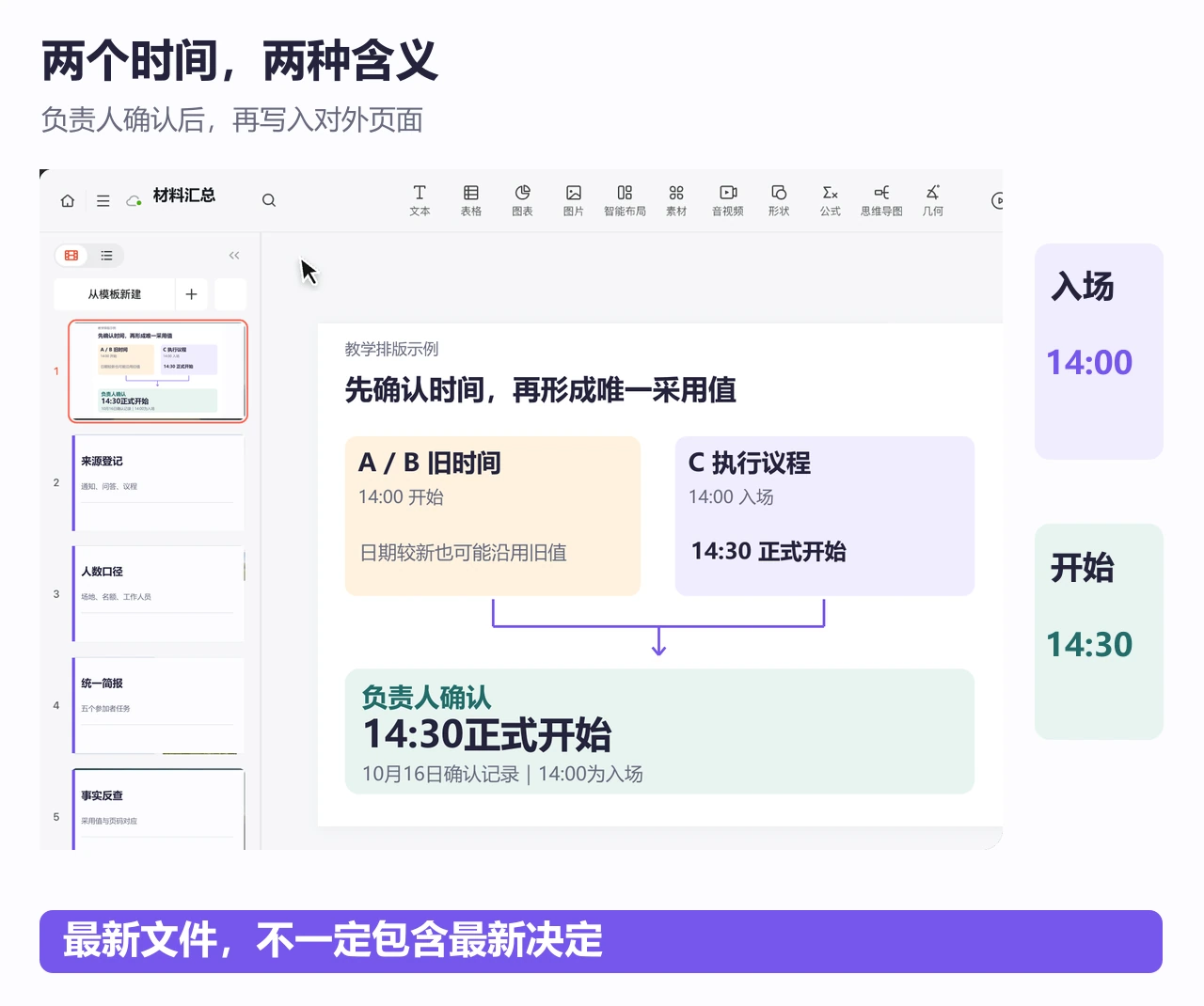The image size is (1204, 1006).
Task: Open the hamburger menu icon
Action: (103, 200)
